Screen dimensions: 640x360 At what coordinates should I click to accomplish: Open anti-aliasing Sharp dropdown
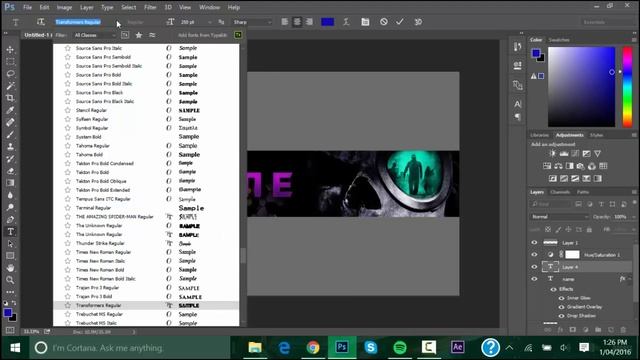coord(252,22)
